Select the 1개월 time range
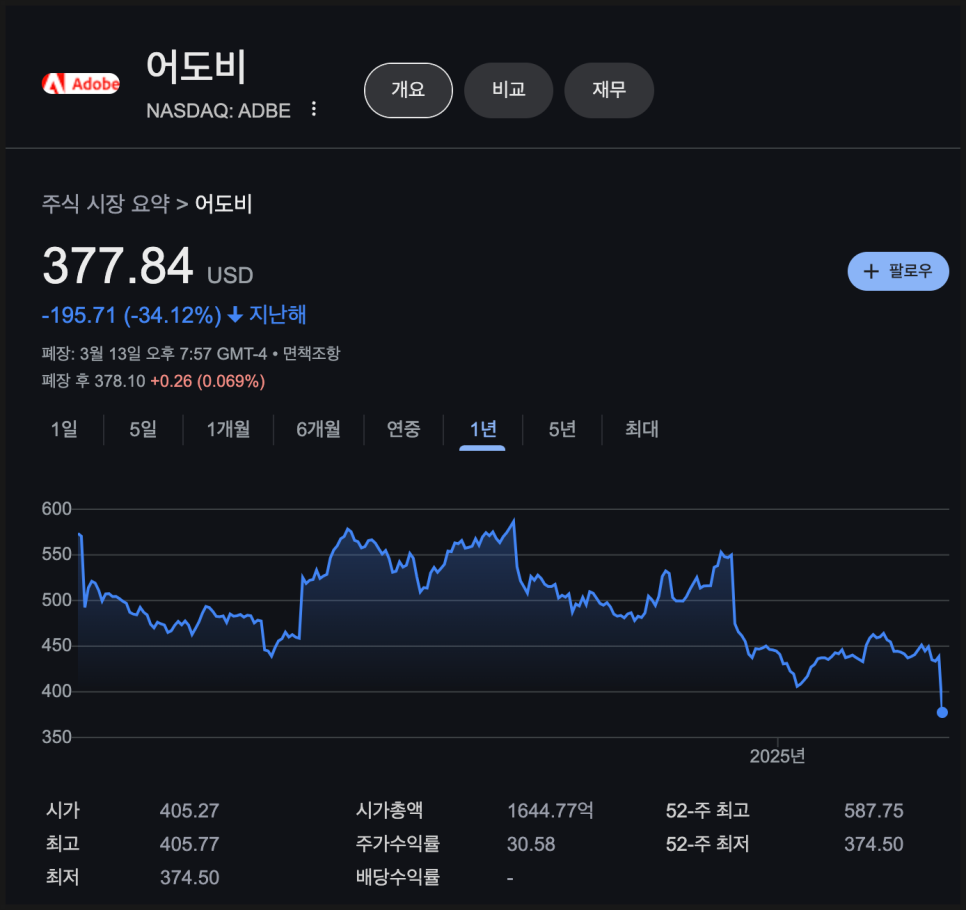The width and height of the screenshot is (966, 910). (x=228, y=429)
